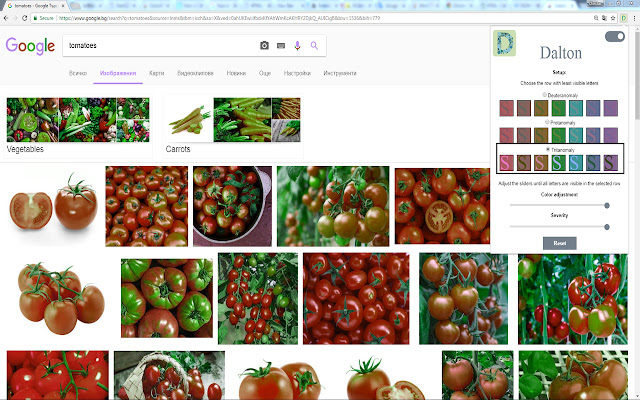The height and width of the screenshot is (400, 640).
Task: Start voice search with microphone icon
Action: click(297, 45)
